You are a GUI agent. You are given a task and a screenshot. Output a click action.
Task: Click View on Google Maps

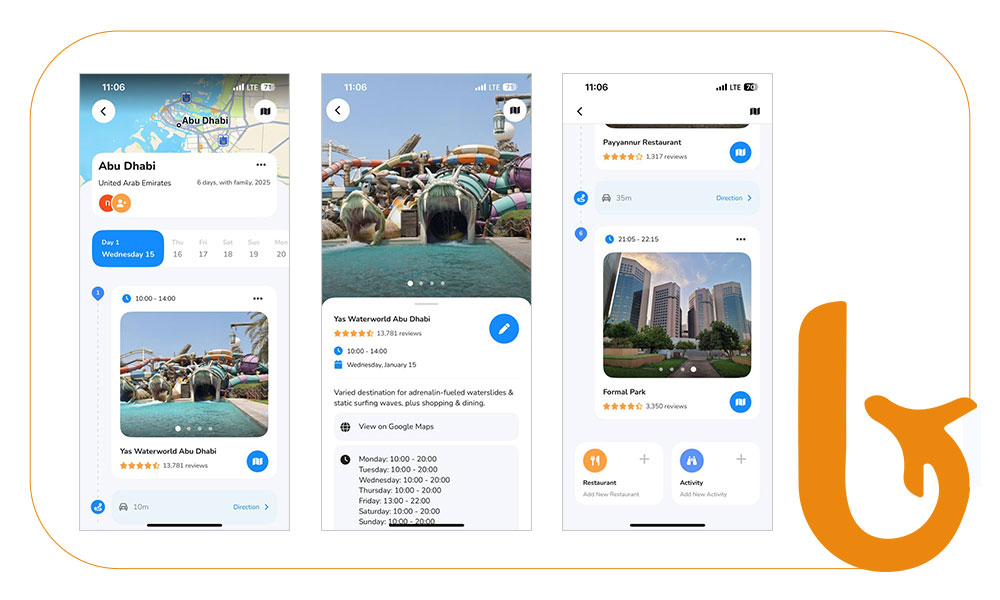(395, 427)
